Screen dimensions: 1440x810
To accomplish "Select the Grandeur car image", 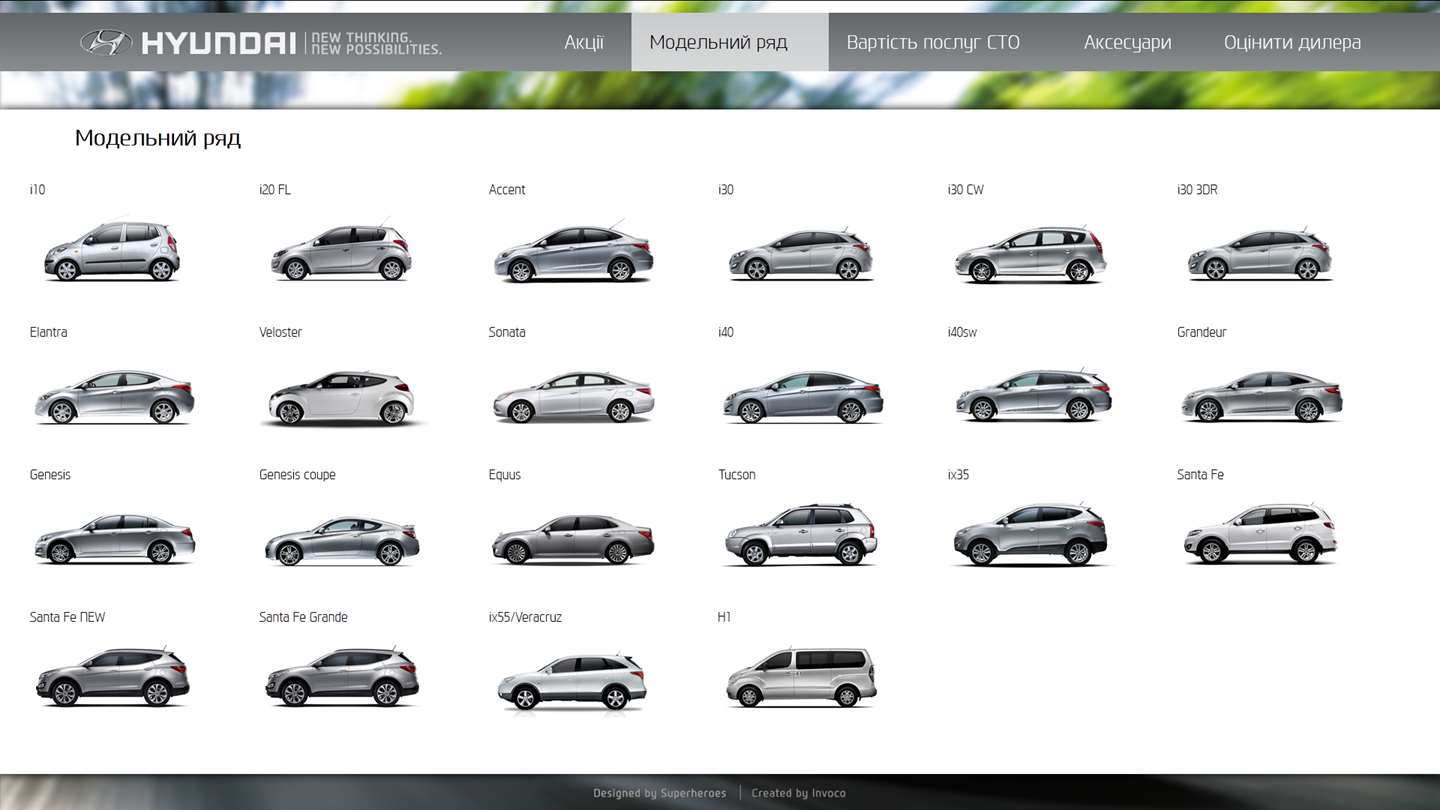I will pos(1262,396).
